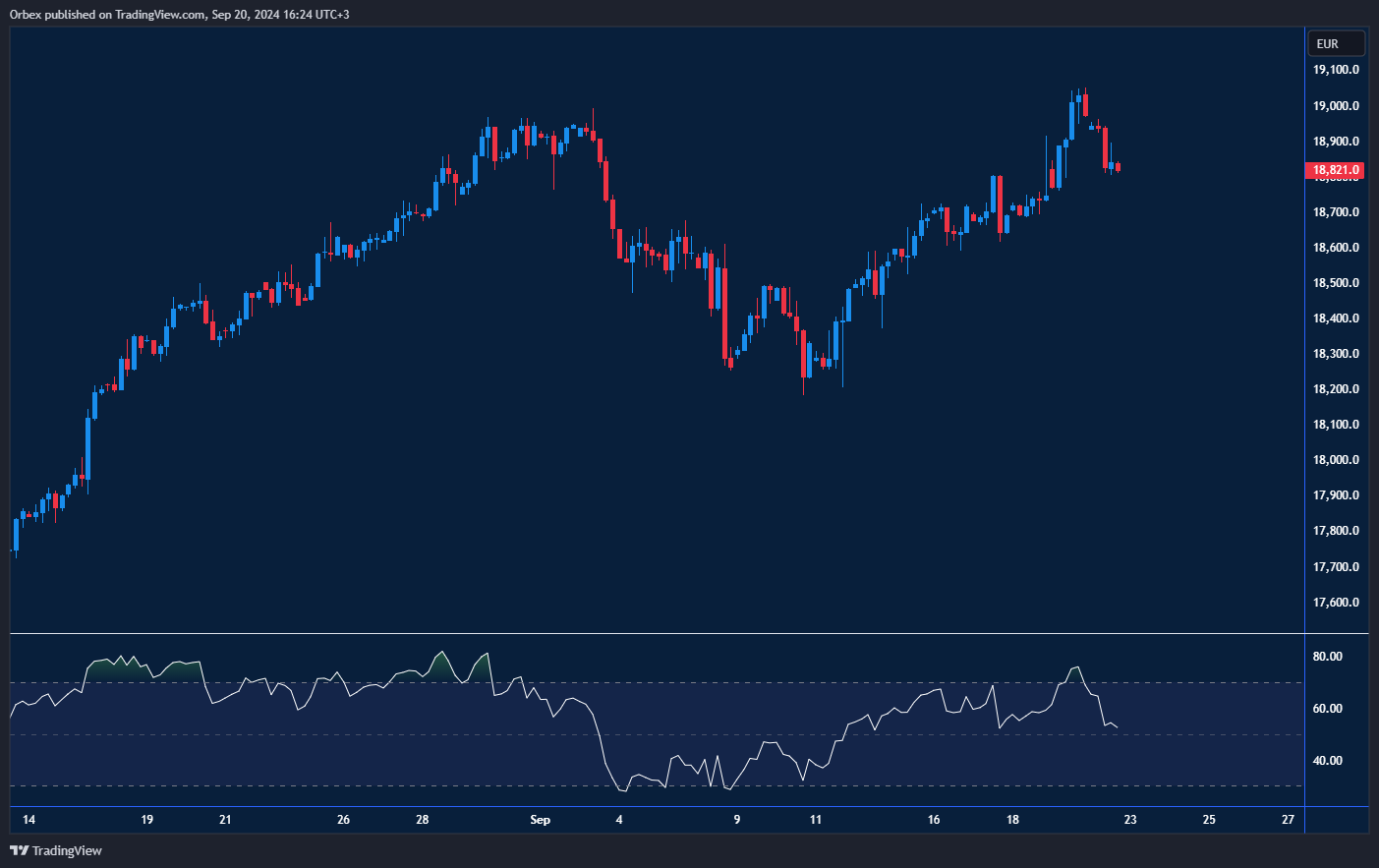Click the 60.00 label on the RSI scale
Screen dimensions: 1379x868
click(x=1327, y=709)
